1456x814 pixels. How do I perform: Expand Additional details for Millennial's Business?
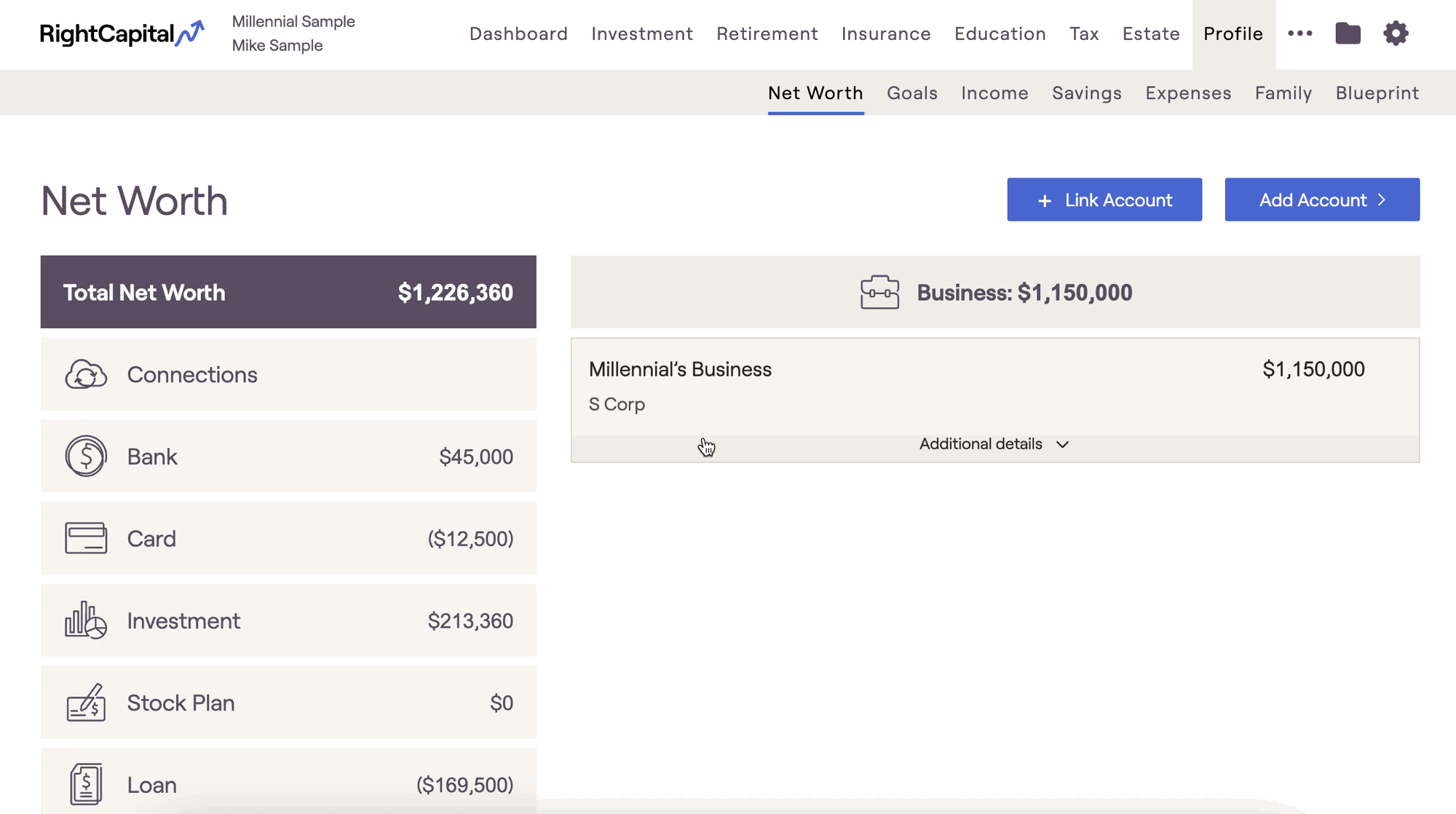click(x=994, y=444)
